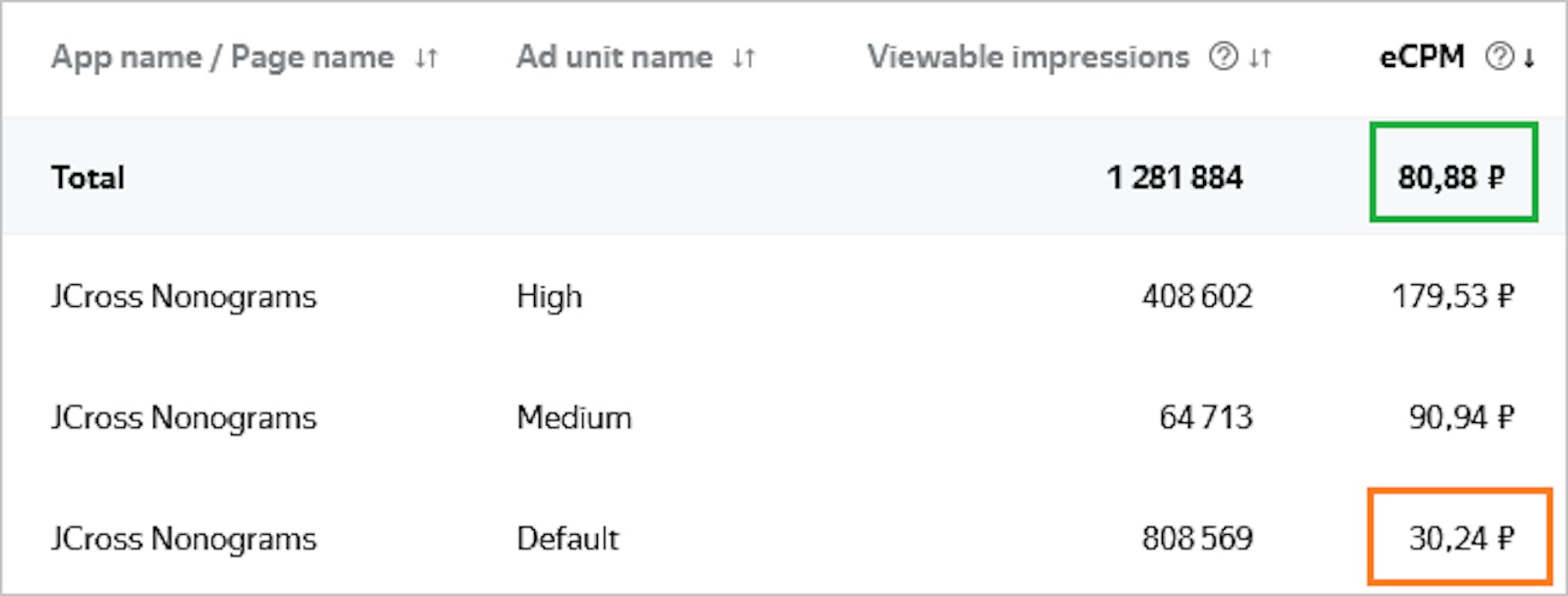Click the High eCPM value 179,53 ₽

(1453, 296)
